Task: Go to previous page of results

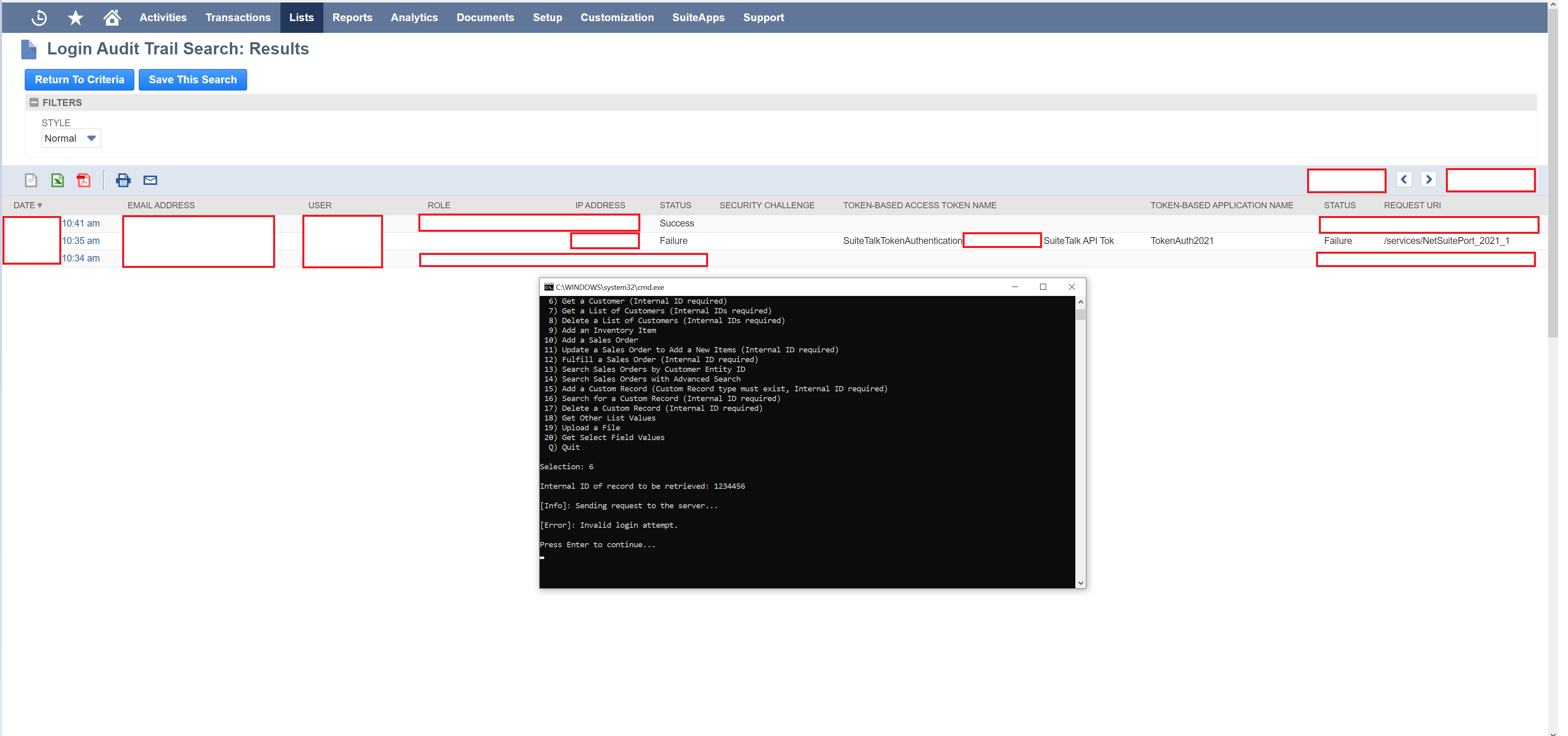Action: [1404, 179]
